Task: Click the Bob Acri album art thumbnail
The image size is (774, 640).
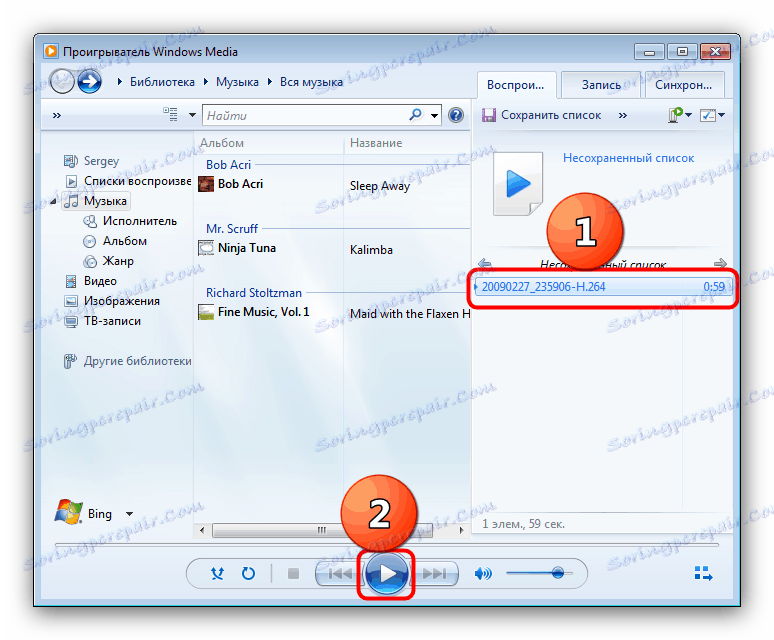Action: 206,184
